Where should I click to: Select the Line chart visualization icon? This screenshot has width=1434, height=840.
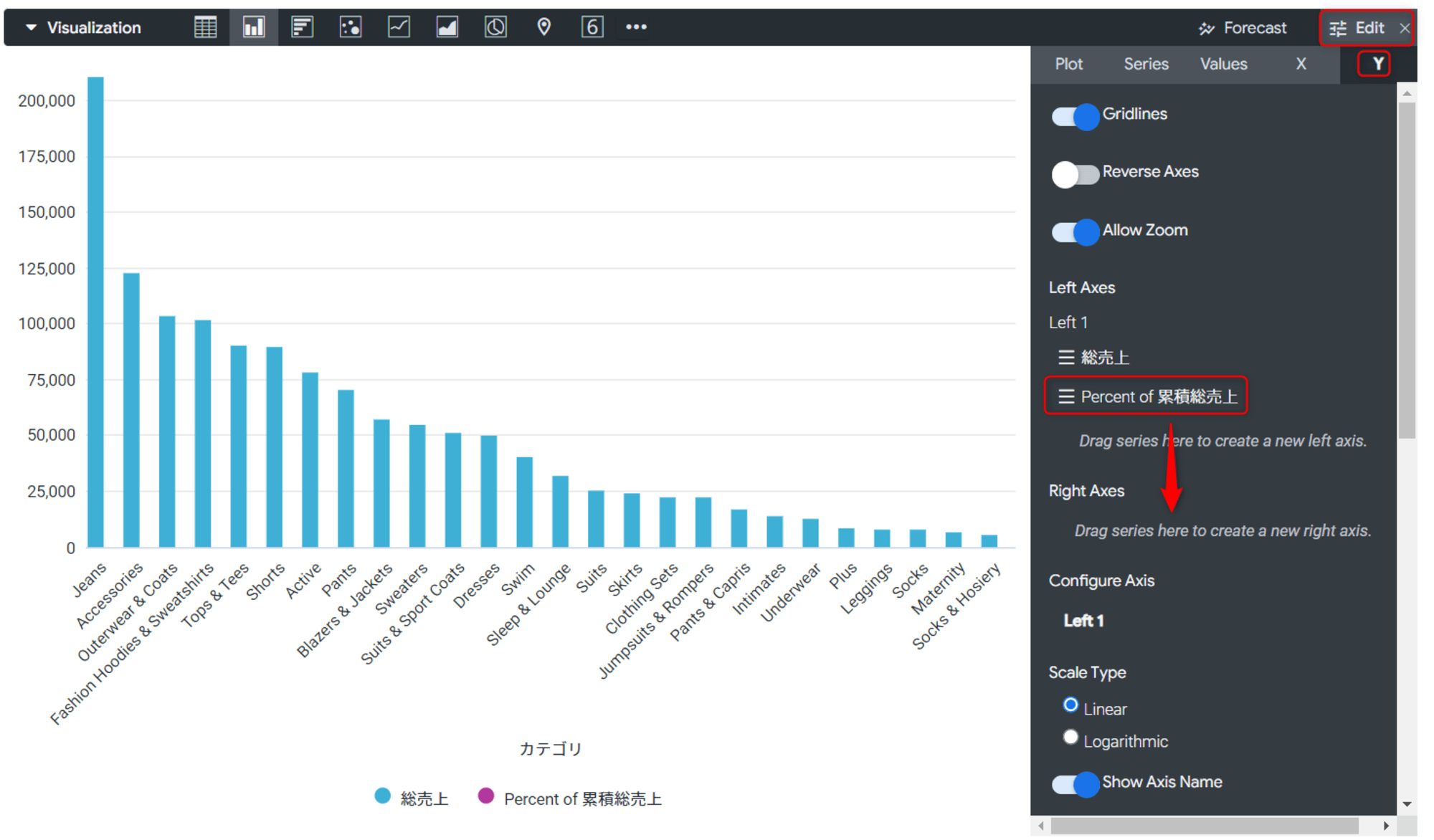point(399,28)
